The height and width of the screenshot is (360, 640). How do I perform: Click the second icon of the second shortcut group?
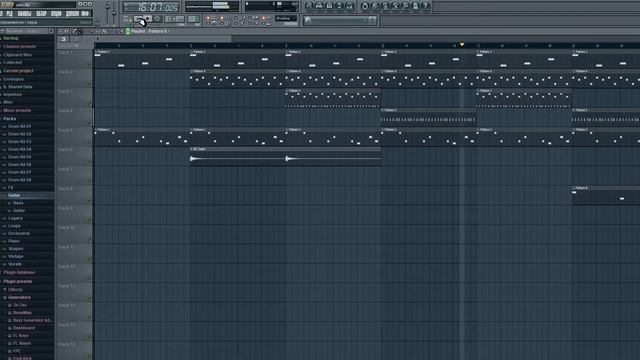375,6
